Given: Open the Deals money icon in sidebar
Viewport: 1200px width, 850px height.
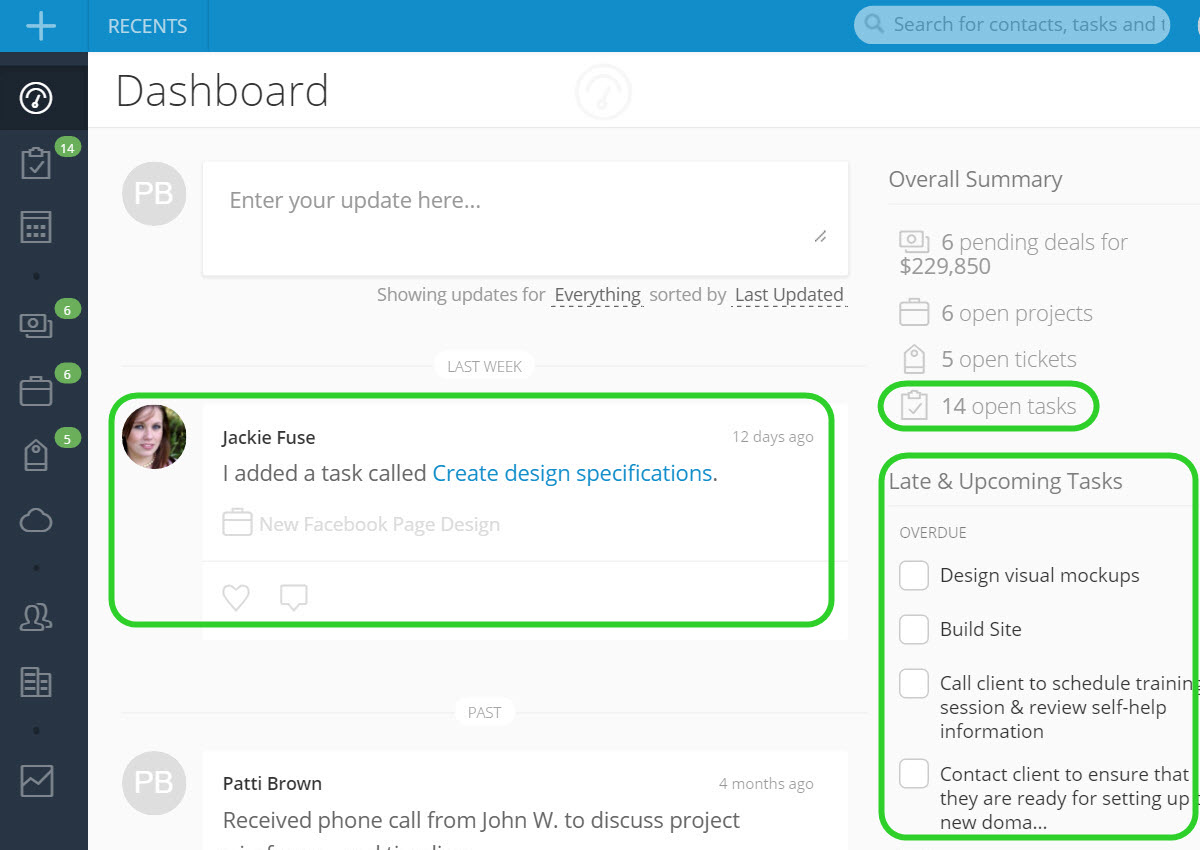Looking at the screenshot, I should (x=36, y=325).
